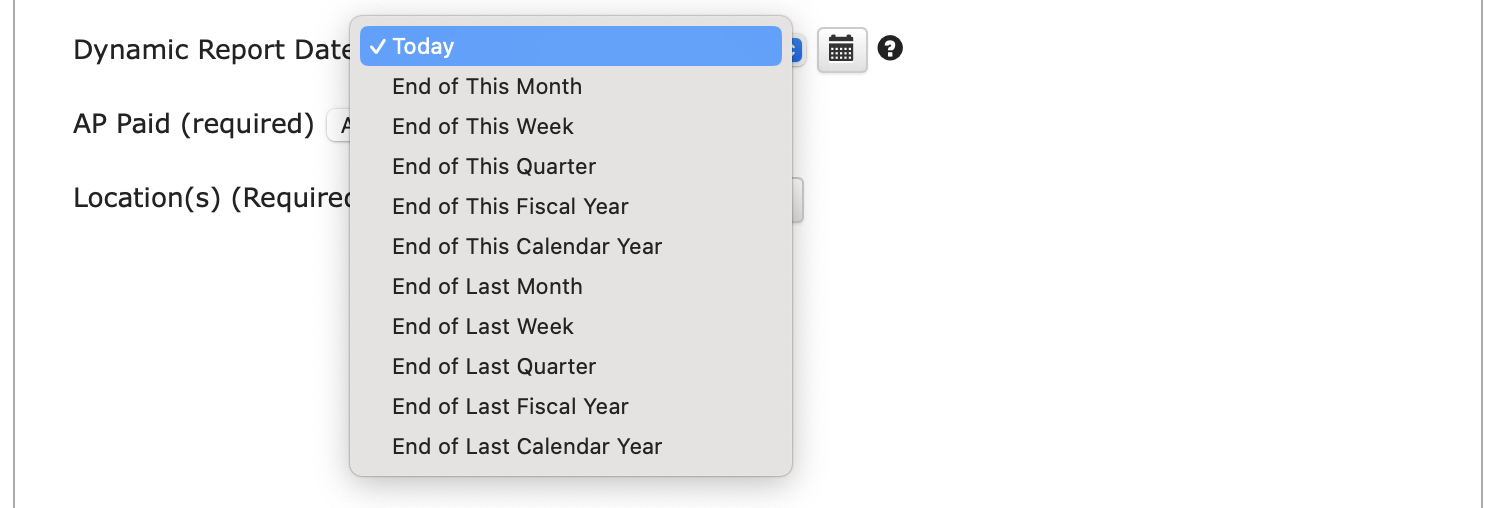Open the calendar date picker icon
The image size is (1502, 508).
click(842, 49)
